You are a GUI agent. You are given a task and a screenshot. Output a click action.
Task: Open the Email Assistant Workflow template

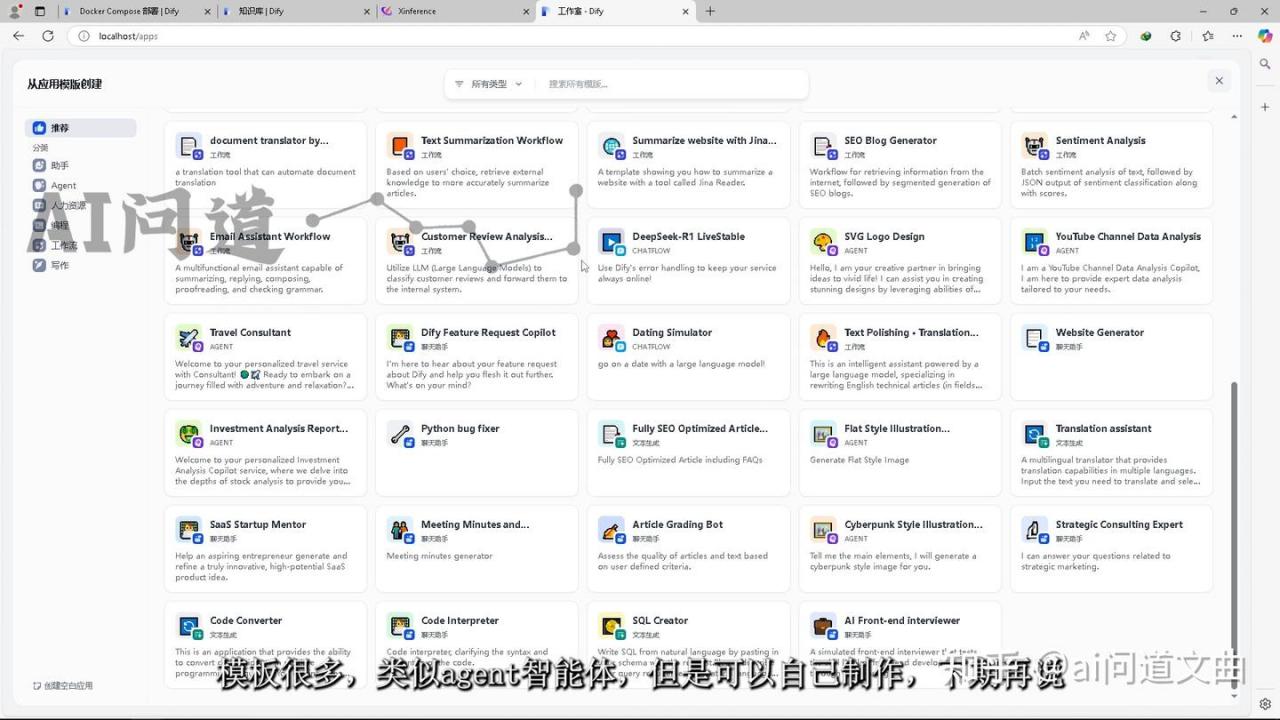click(266, 261)
